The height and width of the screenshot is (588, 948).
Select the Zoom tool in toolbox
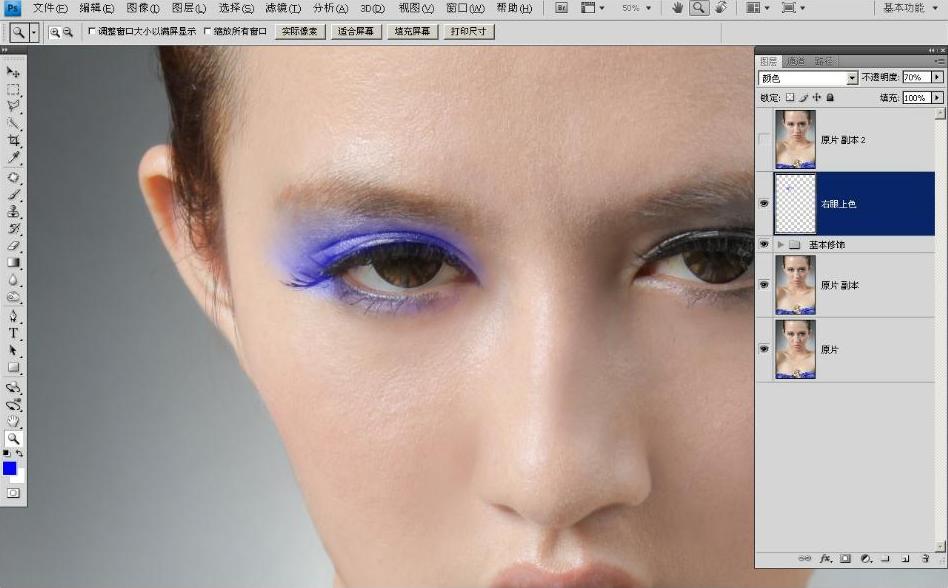tap(13, 439)
